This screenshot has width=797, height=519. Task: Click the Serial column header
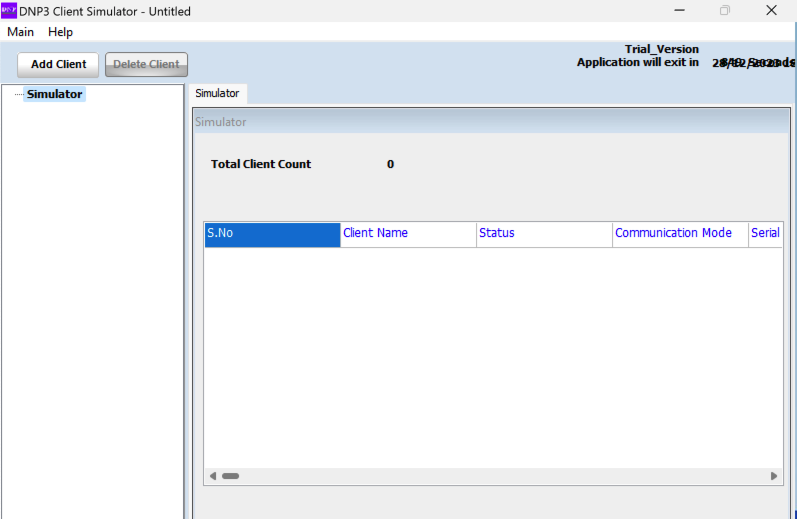[765, 235]
